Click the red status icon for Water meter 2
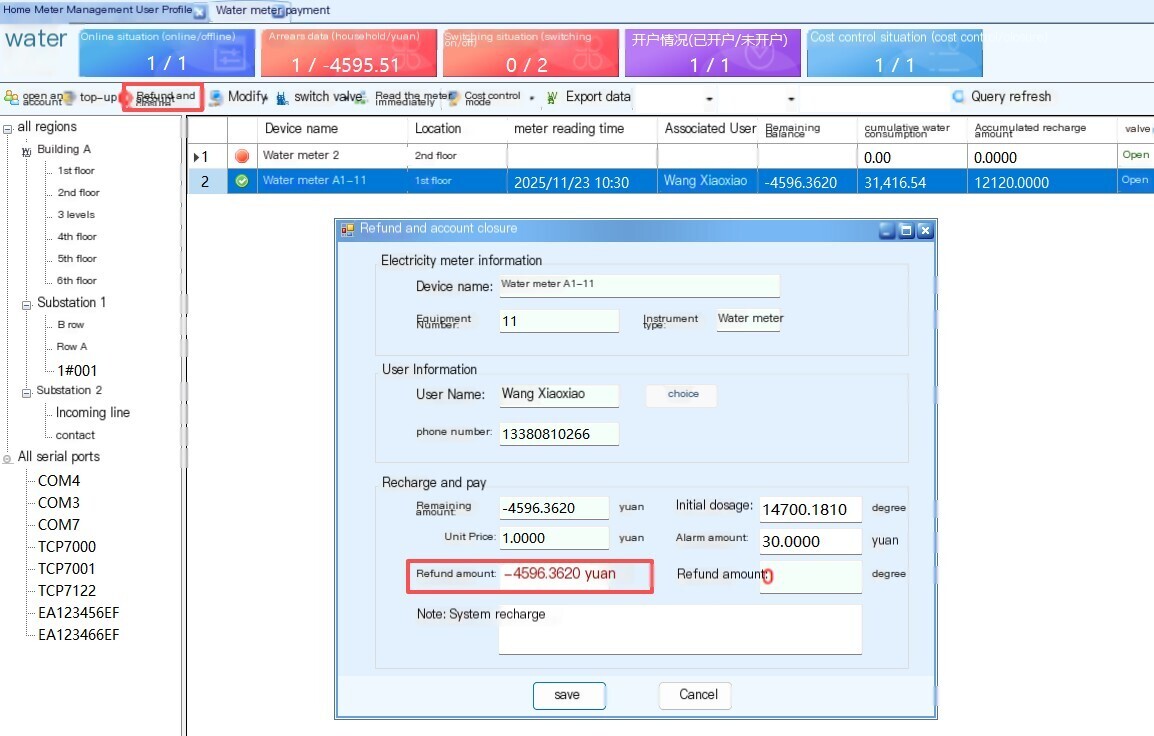Viewport: 1154px width, 736px height. tap(241, 156)
